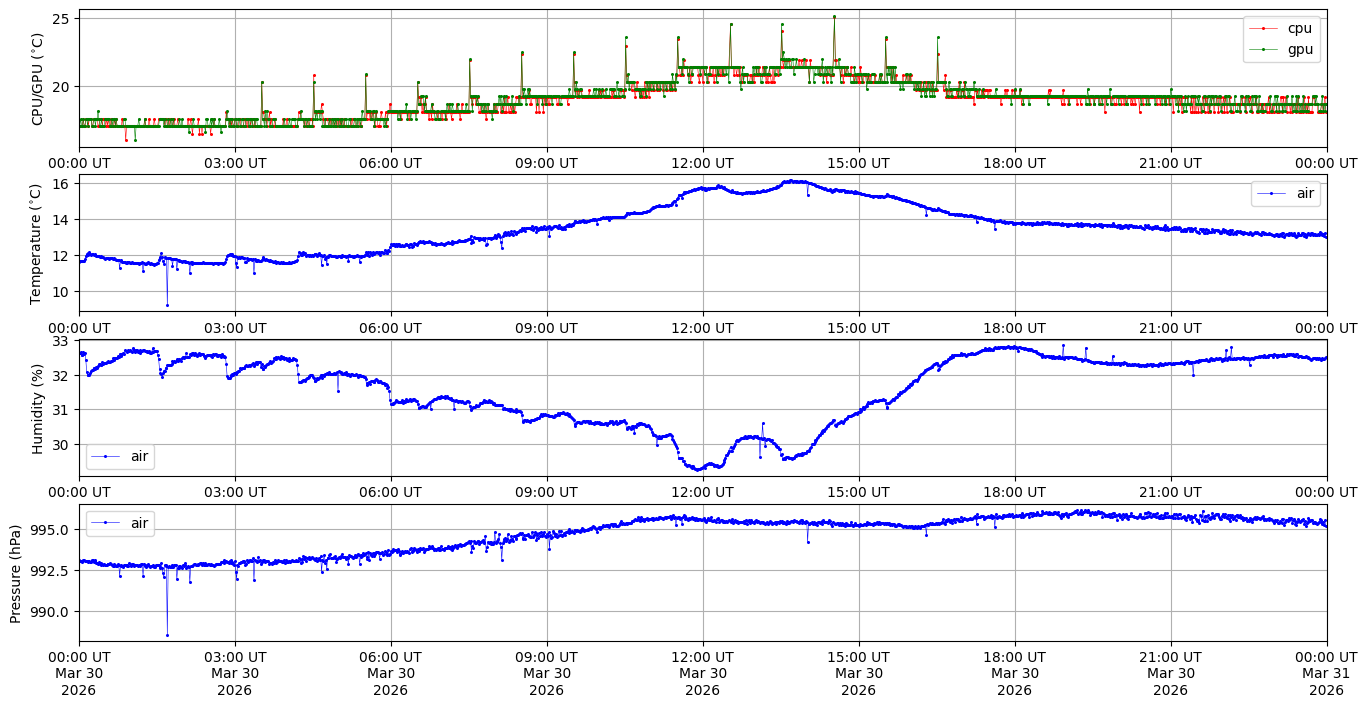
Task: Click the "33" tick on Humidity axis
Action: point(62,341)
